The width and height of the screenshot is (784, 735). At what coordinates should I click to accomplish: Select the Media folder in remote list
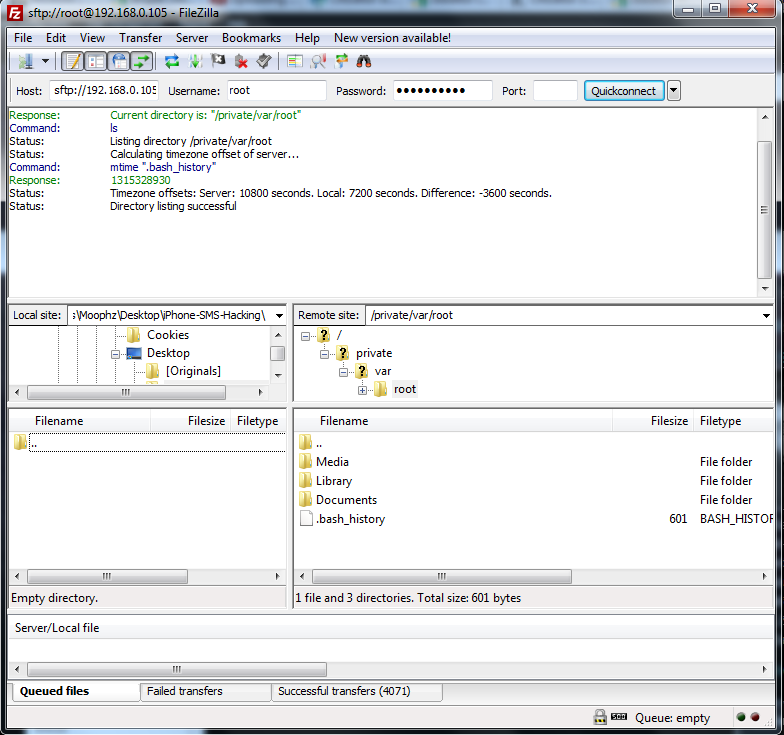coord(332,462)
